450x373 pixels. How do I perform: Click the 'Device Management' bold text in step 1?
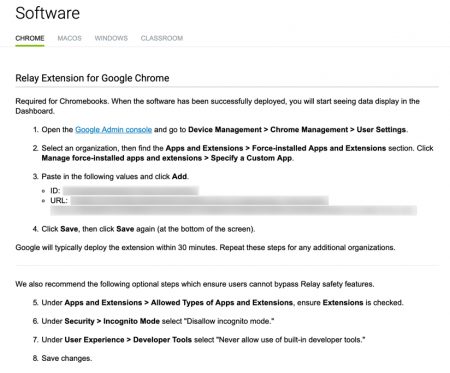click(225, 130)
